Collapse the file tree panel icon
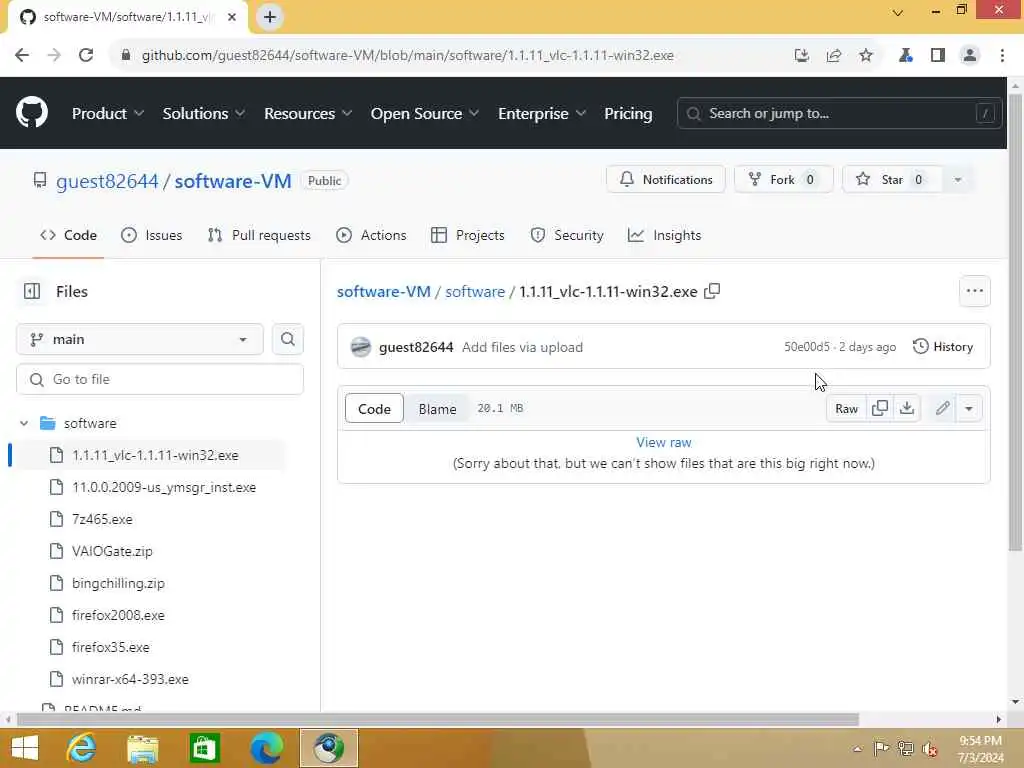Viewport: 1024px width, 768px height. [31, 291]
